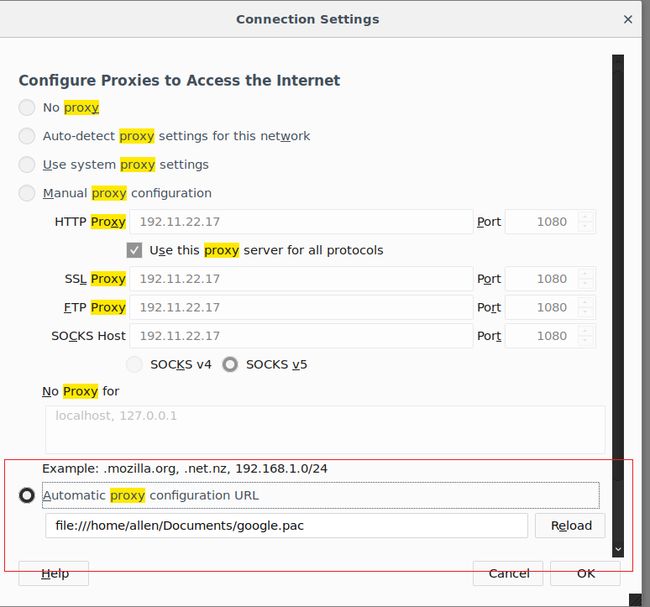
Task: Increase HTTP Proxy port with stepper
Action: coord(585,216)
